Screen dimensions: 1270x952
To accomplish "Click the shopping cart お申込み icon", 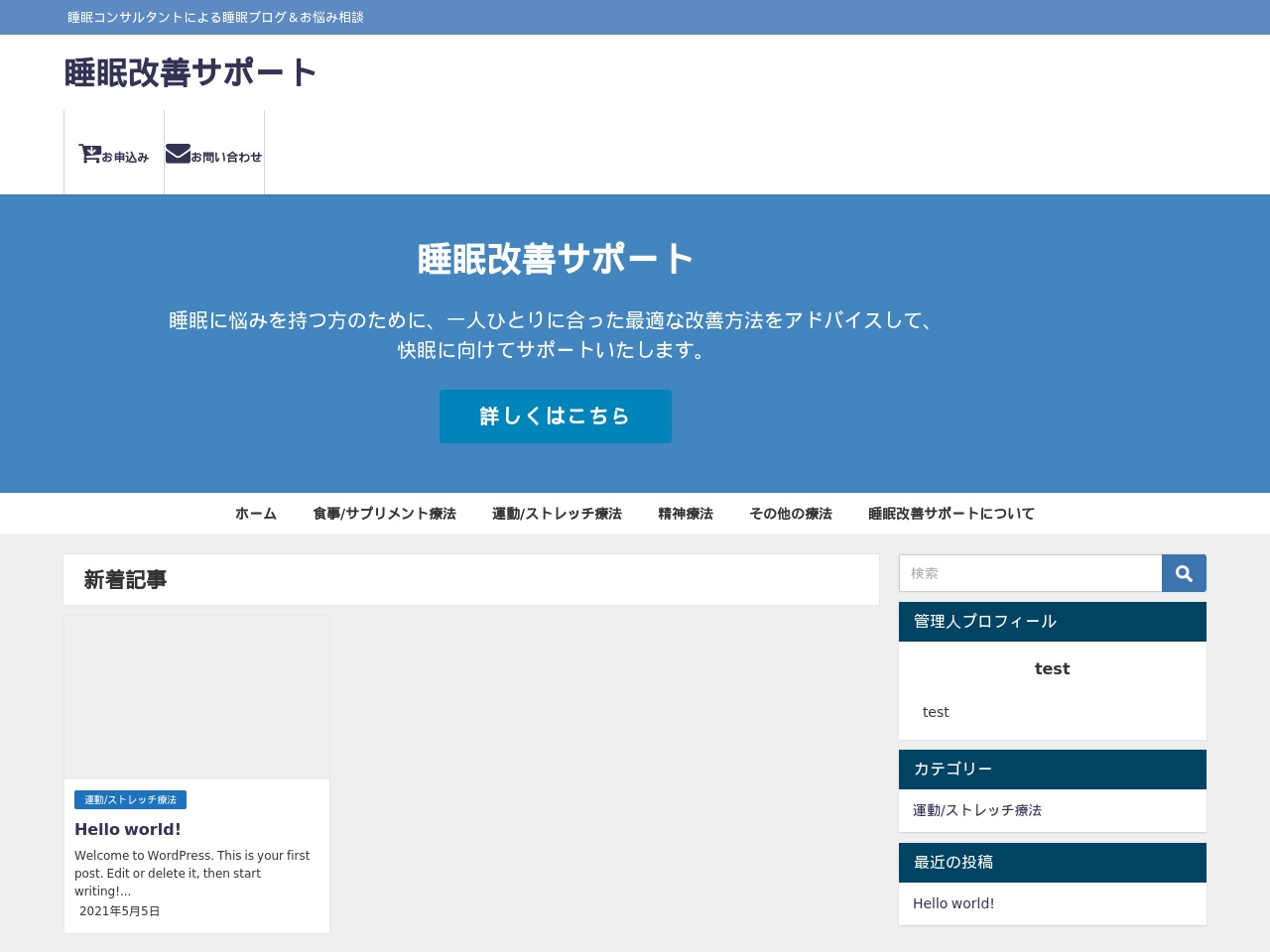I will (89, 154).
